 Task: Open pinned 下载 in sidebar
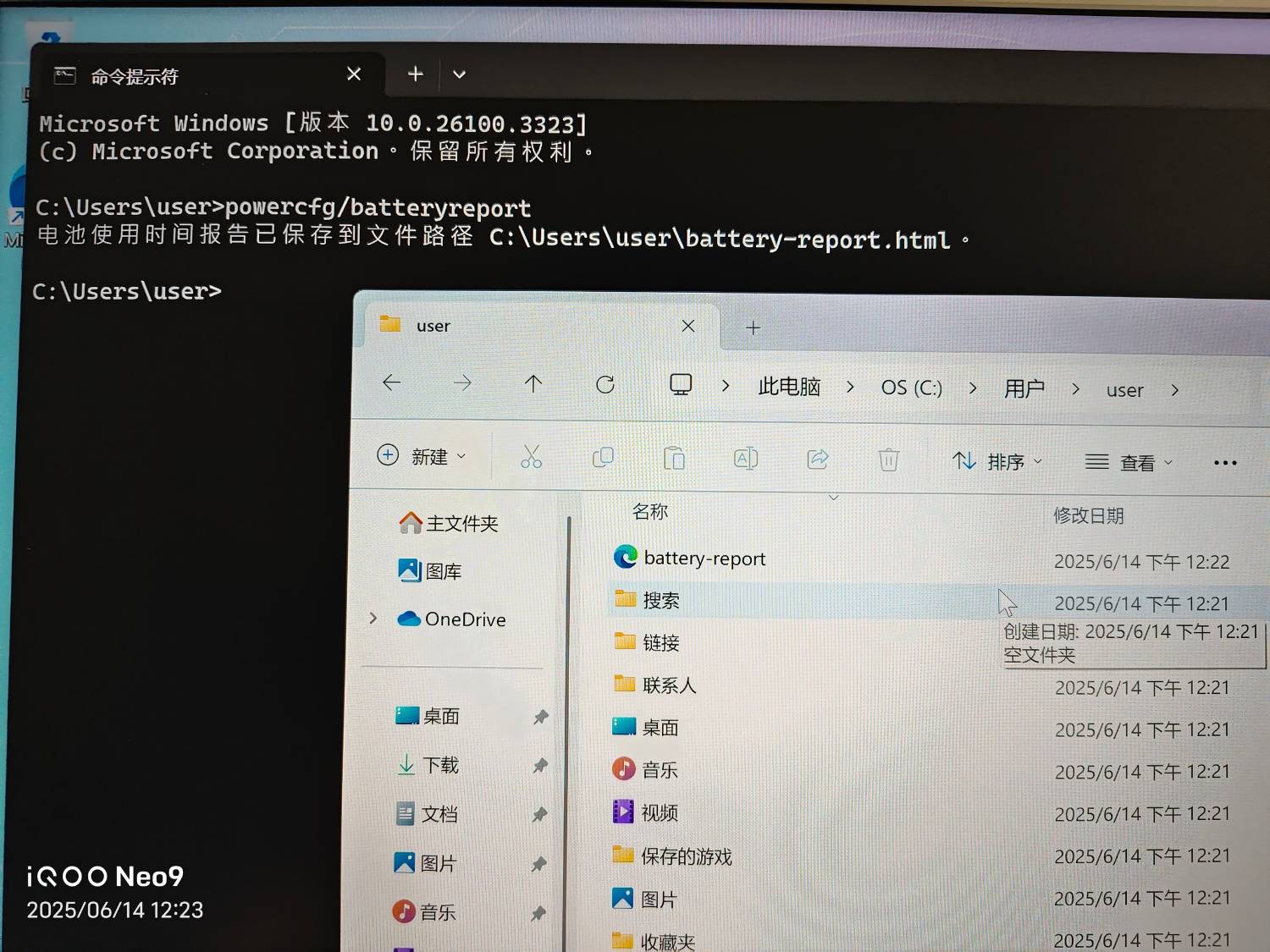(x=428, y=765)
